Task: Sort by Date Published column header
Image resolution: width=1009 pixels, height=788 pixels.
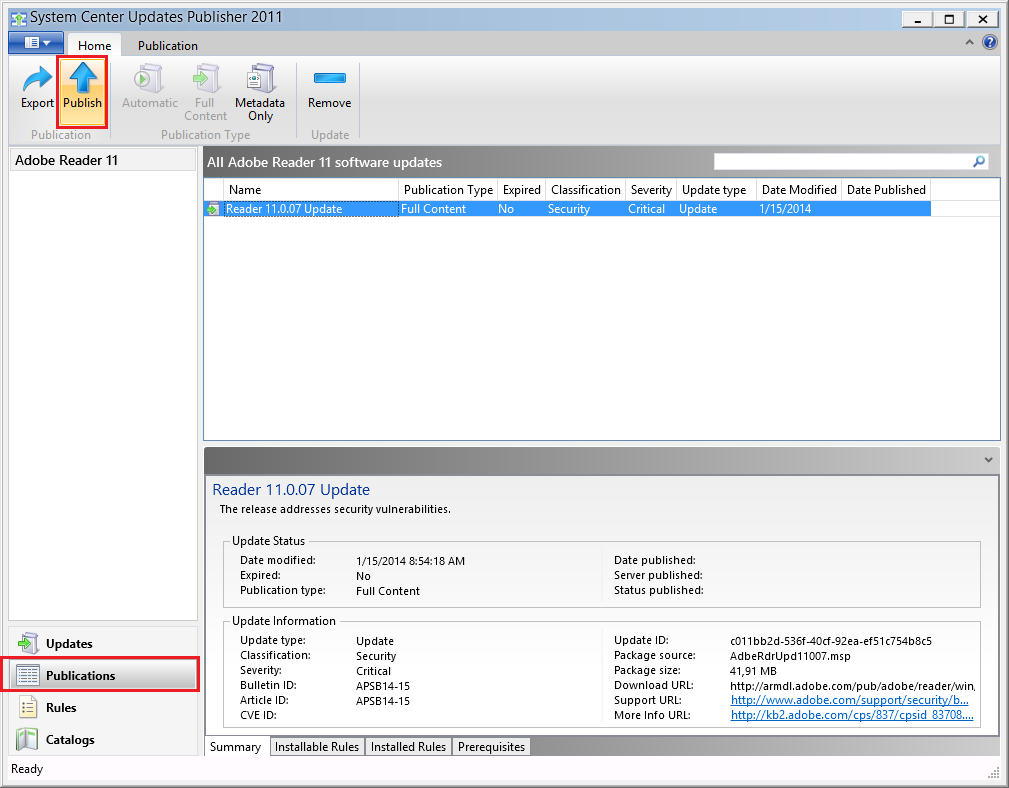Action: click(886, 190)
